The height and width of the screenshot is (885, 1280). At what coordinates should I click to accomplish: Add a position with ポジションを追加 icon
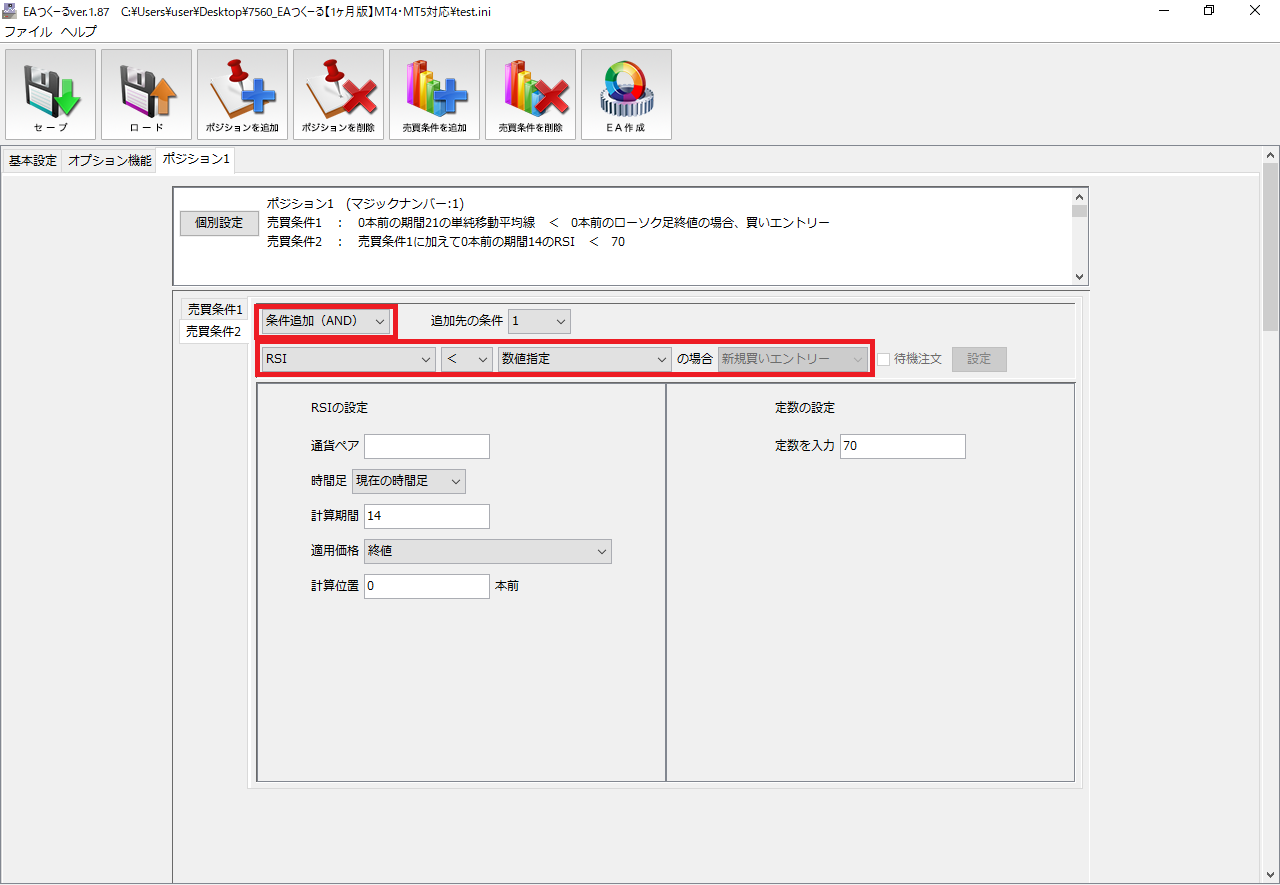coord(242,94)
